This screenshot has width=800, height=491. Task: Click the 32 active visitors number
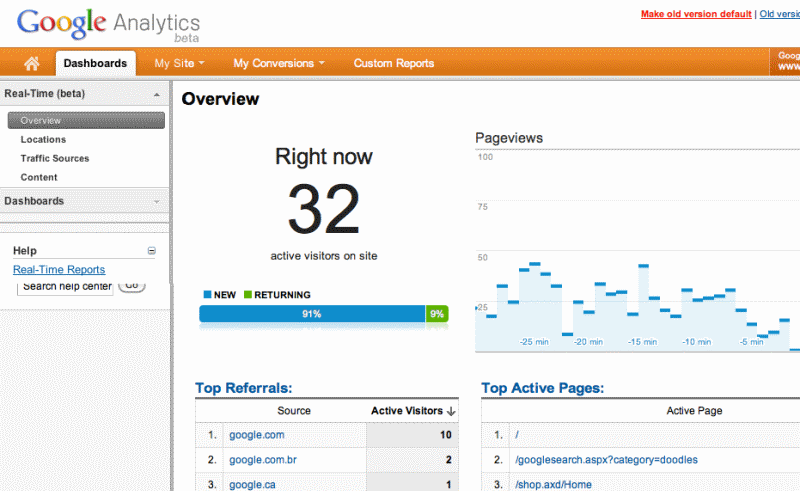click(324, 209)
